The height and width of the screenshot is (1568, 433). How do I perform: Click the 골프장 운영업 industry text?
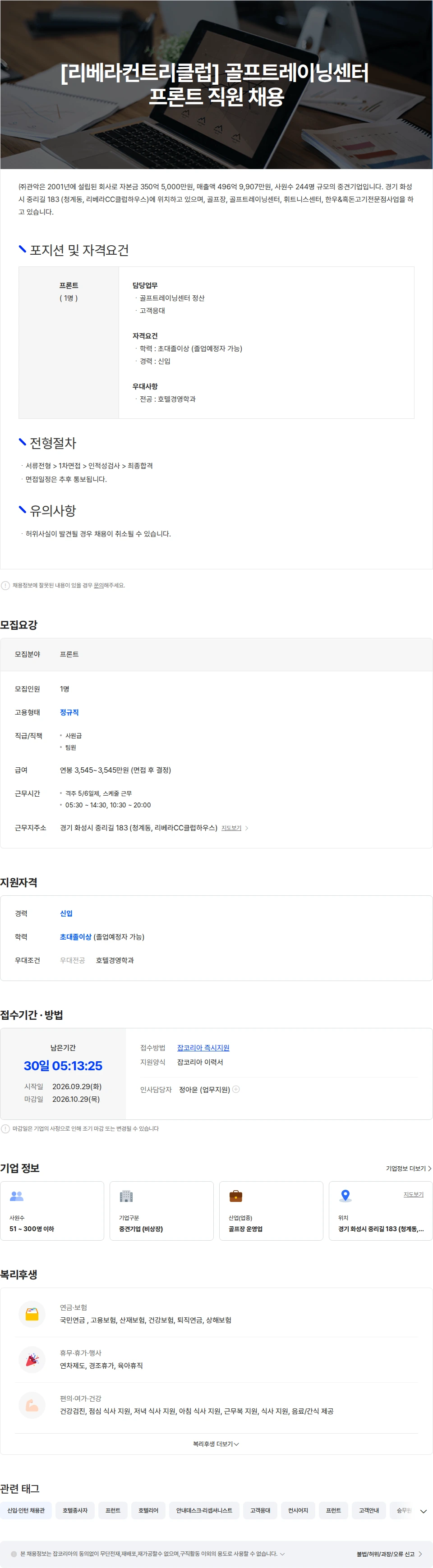click(245, 1229)
